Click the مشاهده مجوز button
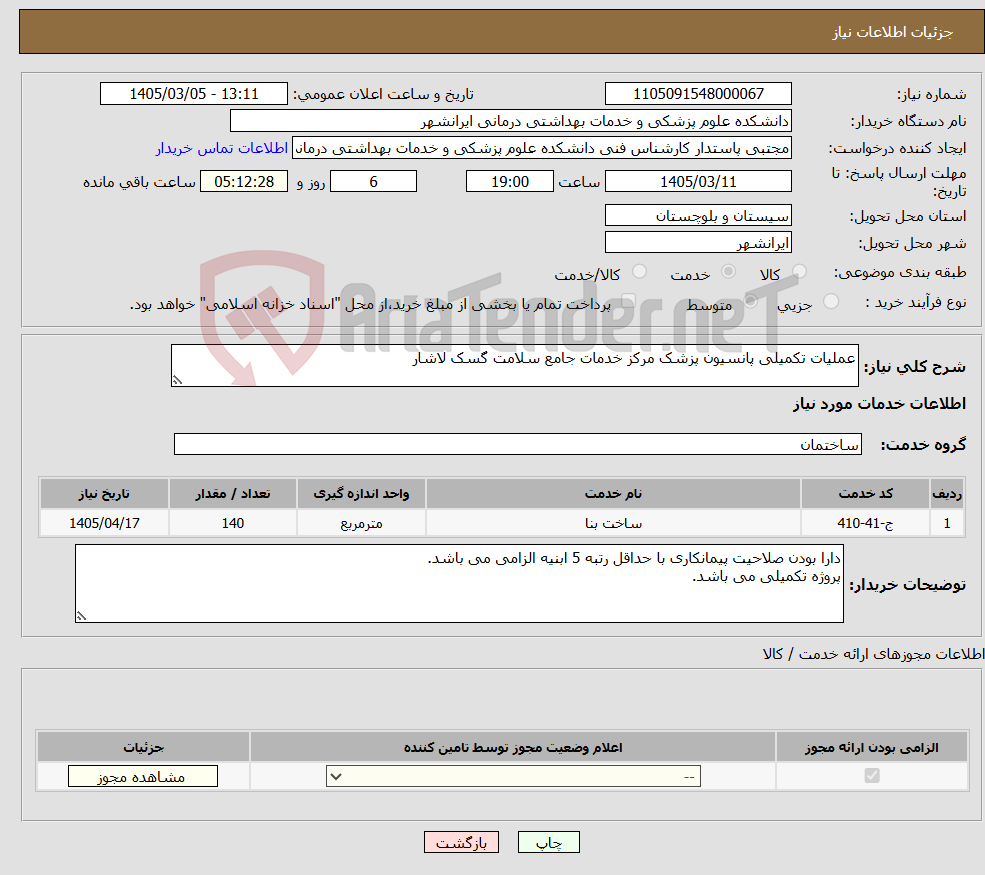This screenshot has width=985, height=875. pyautogui.click(x=143, y=776)
